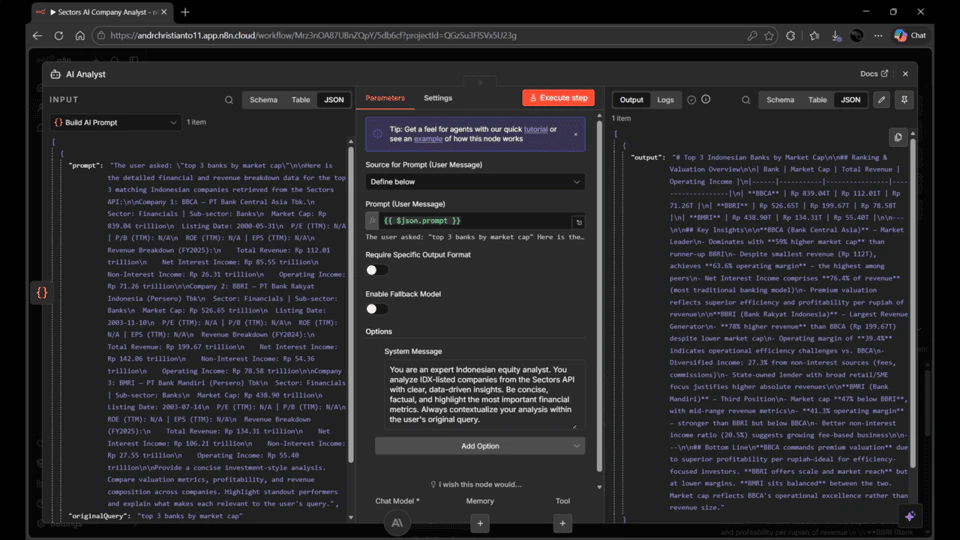The height and width of the screenshot is (540, 960).
Task: Click the browser address bar URL
Action: tap(313, 36)
